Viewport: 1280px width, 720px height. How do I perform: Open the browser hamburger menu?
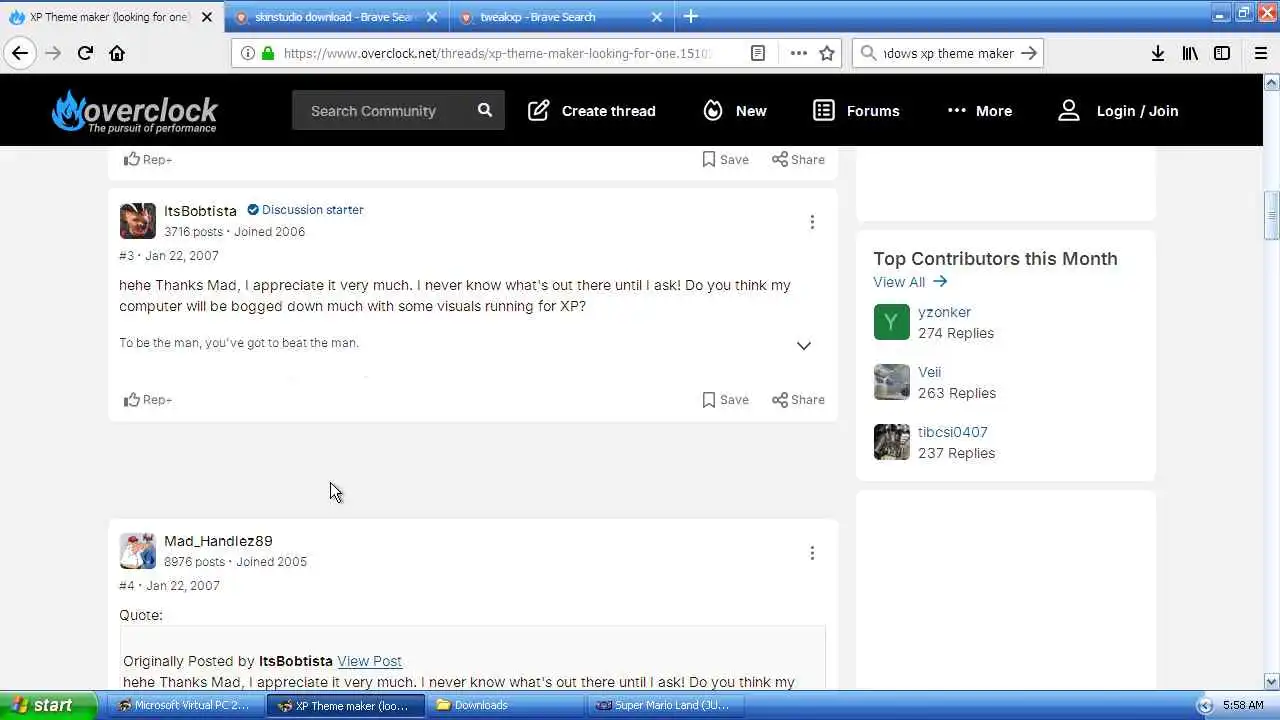coord(1260,53)
